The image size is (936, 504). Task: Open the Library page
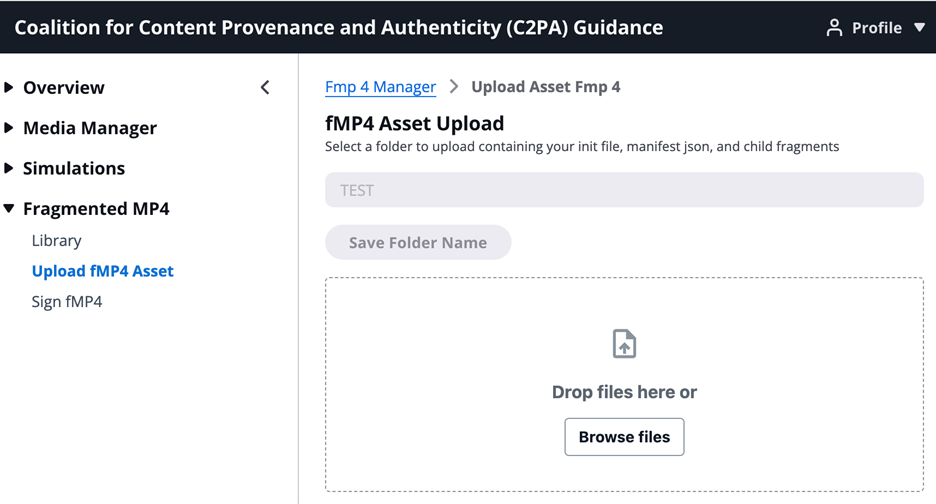click(57, 241)
